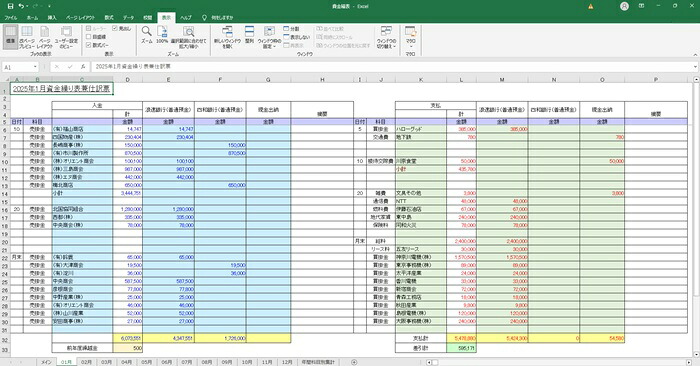Select column M header
Screen dimensions: 700x366
pyautogui.click(x=502, y=79)
